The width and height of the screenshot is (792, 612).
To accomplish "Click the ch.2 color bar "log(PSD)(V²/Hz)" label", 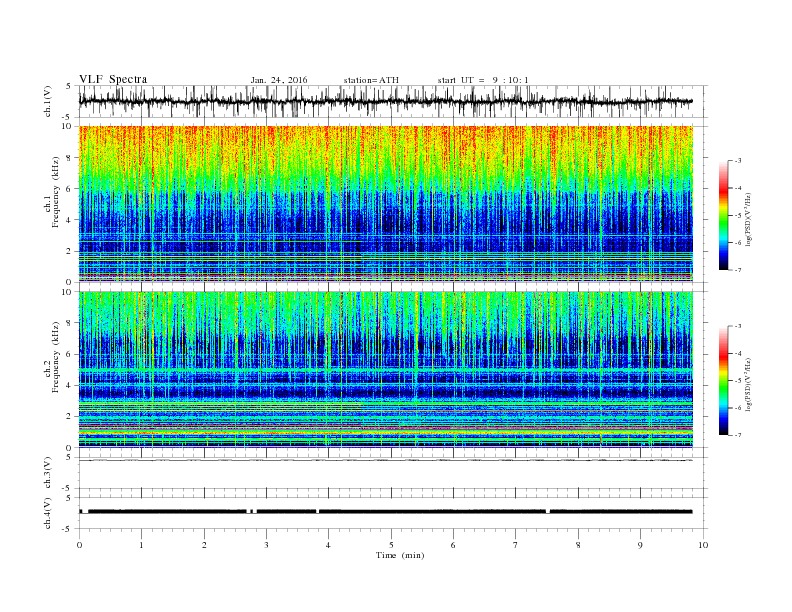I will (x=748, y=384).
